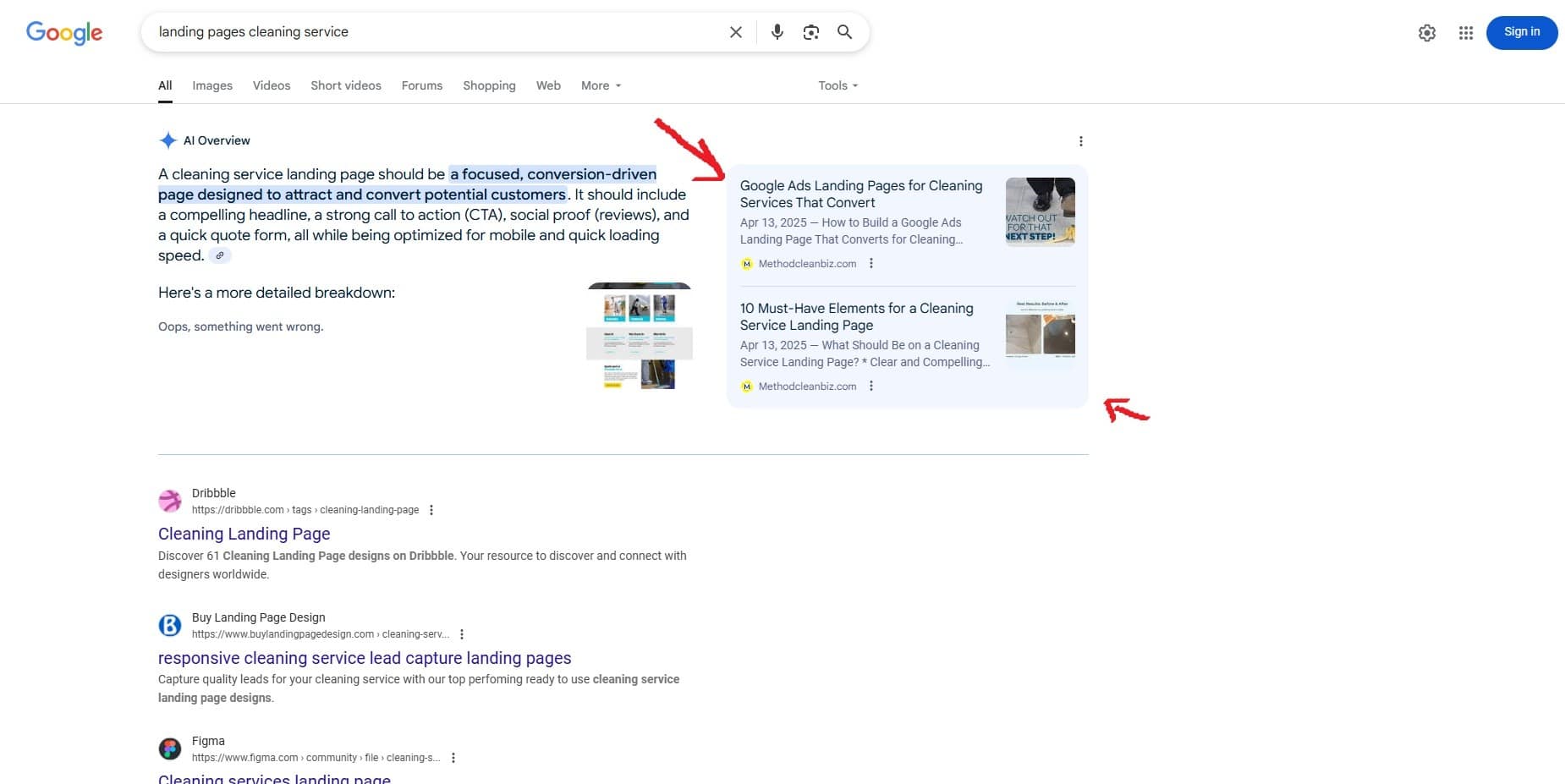Switch to the Short videos tab
Screen dimensions: 1565x784
click(346, 85)
